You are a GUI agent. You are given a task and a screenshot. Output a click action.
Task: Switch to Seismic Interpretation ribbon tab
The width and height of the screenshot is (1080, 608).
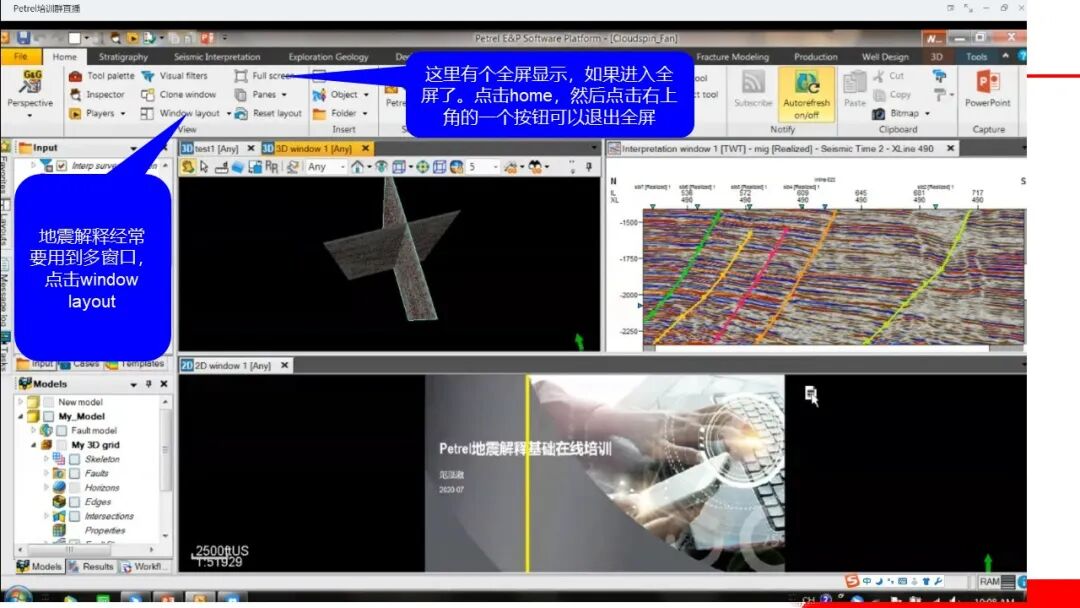click(217, 56)
